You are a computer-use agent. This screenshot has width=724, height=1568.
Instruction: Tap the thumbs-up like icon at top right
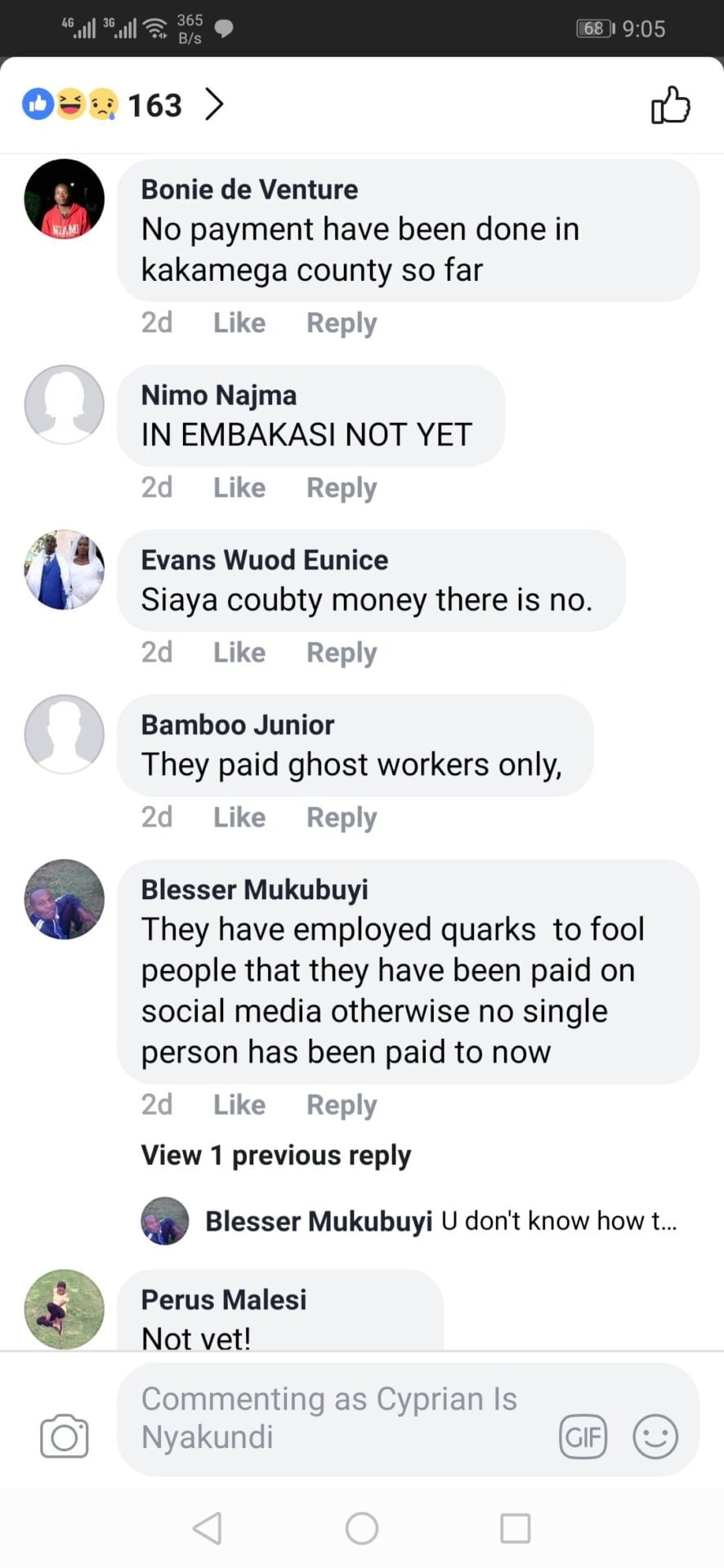click(670, 105)
